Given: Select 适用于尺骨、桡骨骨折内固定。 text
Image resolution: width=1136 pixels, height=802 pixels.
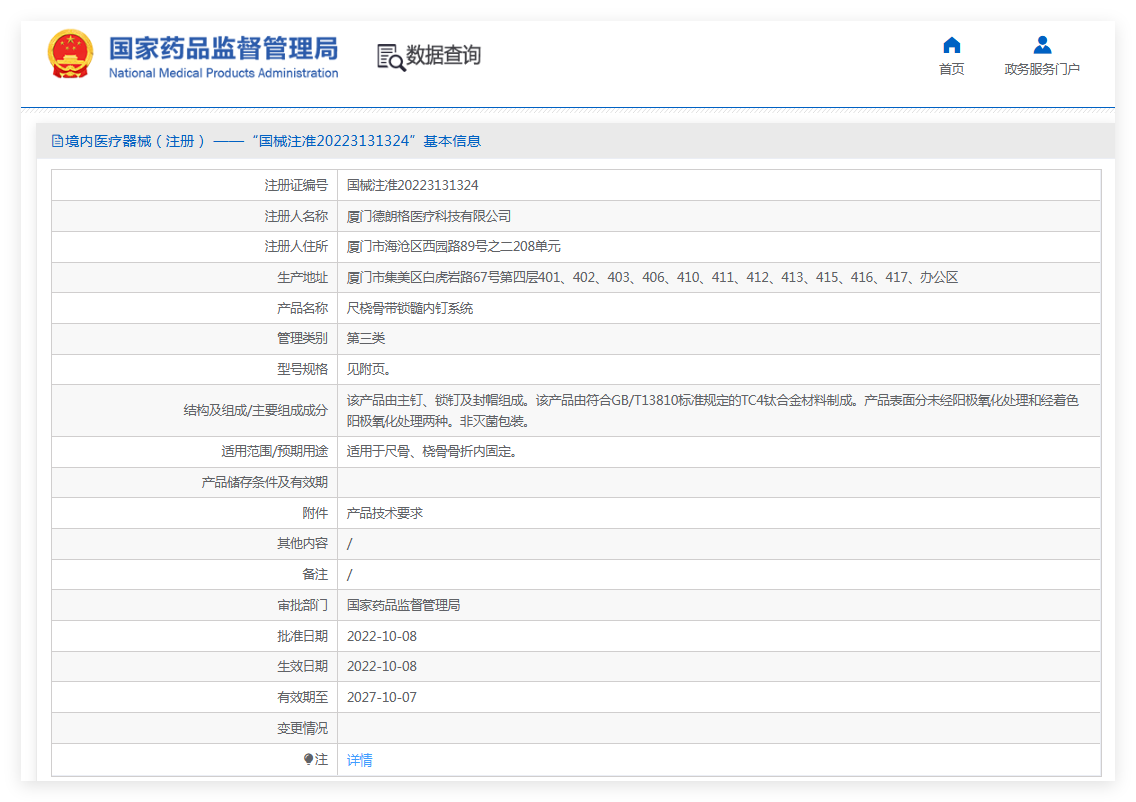Looking at the screenshot, I should (x=432, y=451).
